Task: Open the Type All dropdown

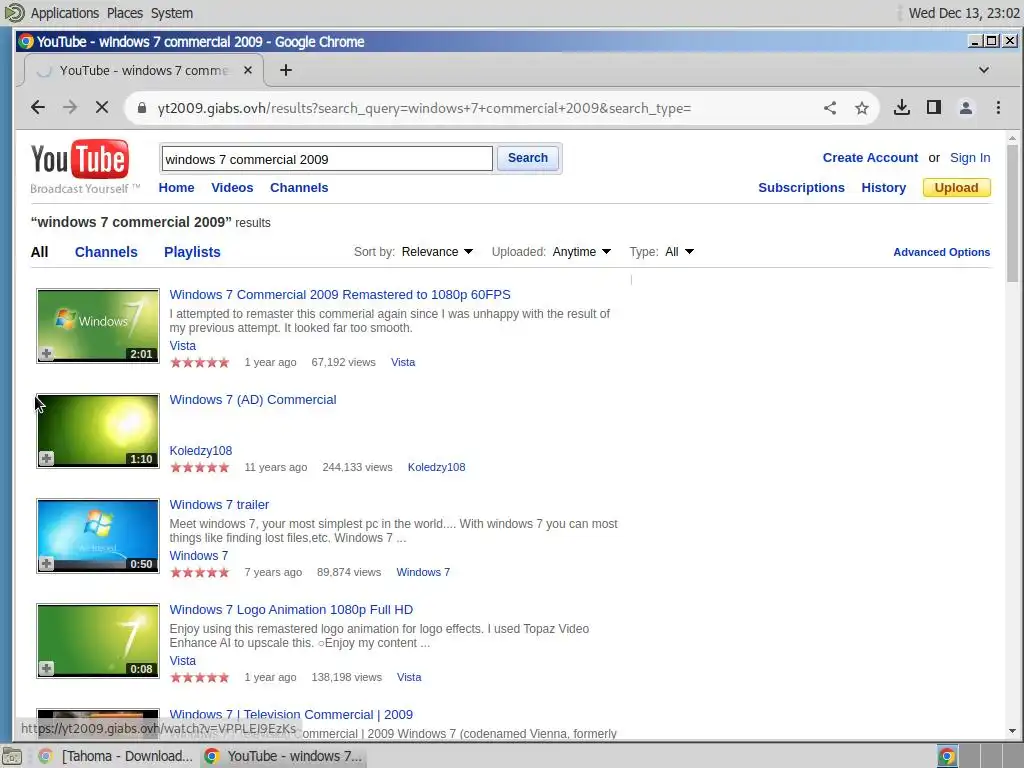Action: coord(679,252)
